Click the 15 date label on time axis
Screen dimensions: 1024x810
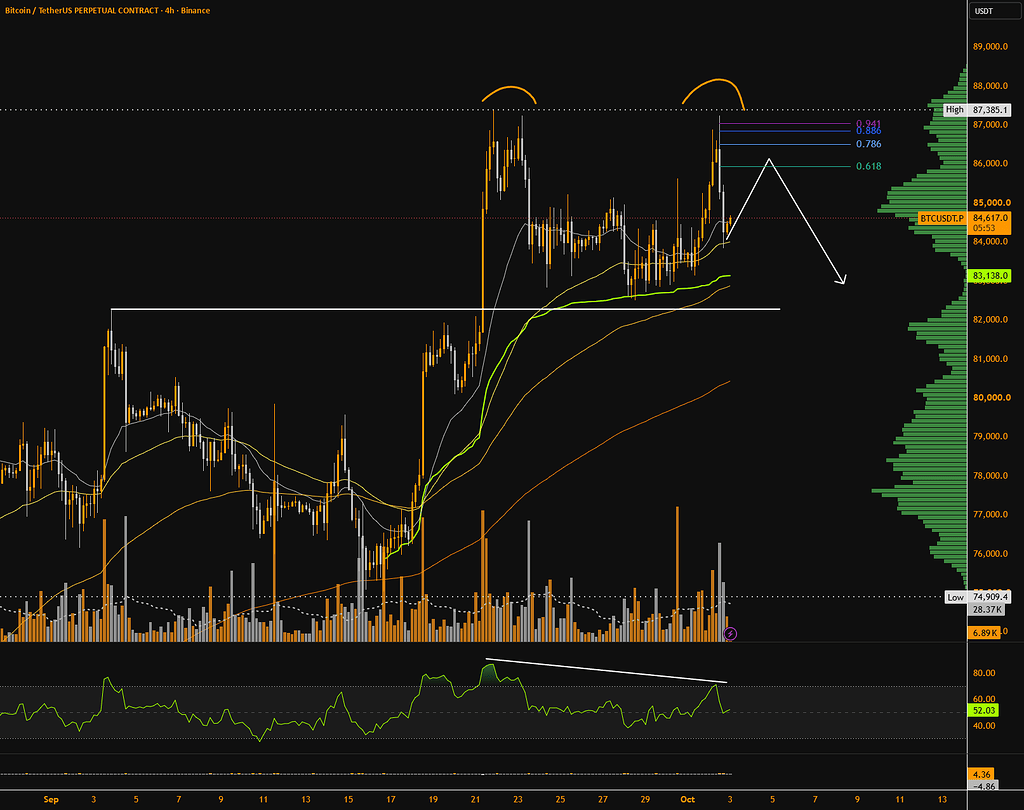coord(348,800)
